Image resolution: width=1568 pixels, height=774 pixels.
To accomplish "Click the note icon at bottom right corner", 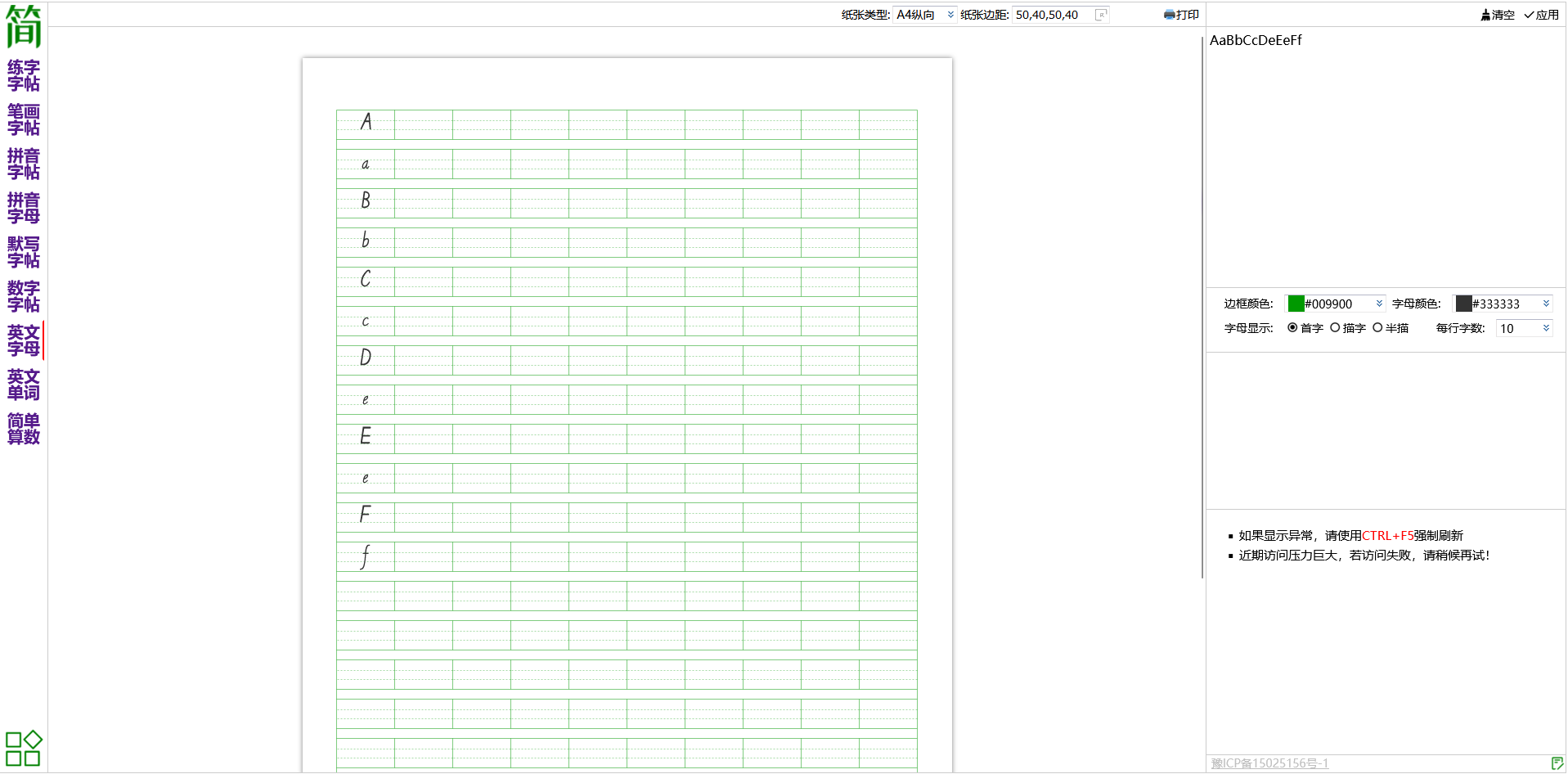I will (1557, 763).
